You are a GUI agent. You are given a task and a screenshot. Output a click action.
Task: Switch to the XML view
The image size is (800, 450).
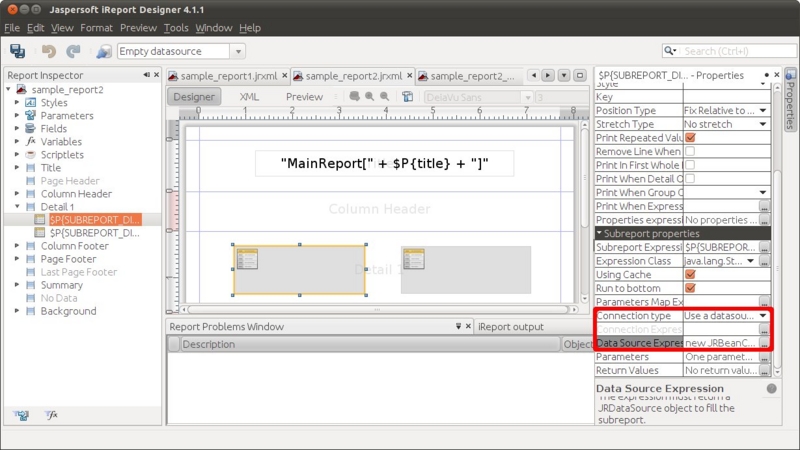(249, 96)
